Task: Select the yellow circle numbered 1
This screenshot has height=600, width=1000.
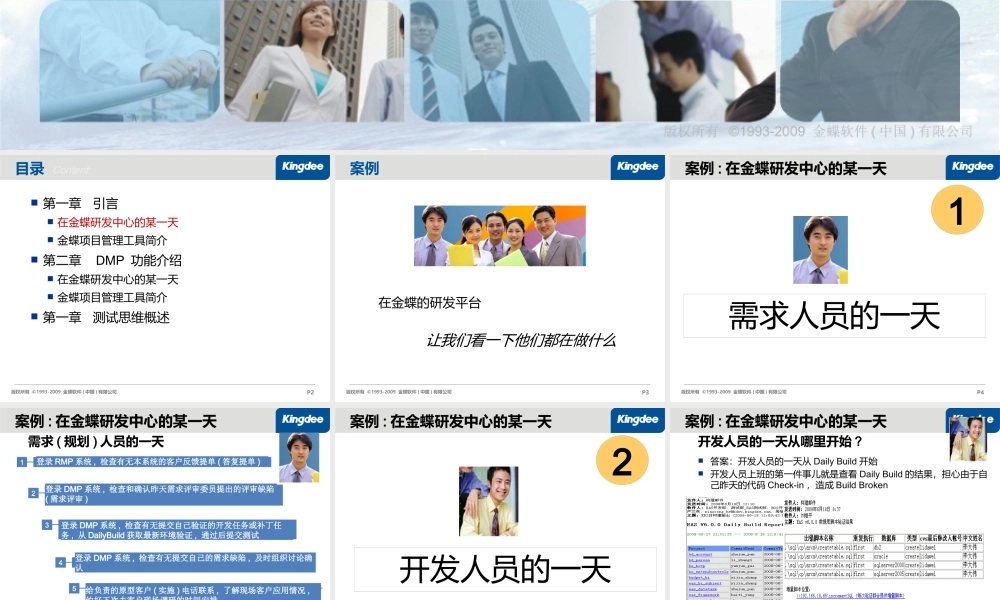Action: click(957, 210)
